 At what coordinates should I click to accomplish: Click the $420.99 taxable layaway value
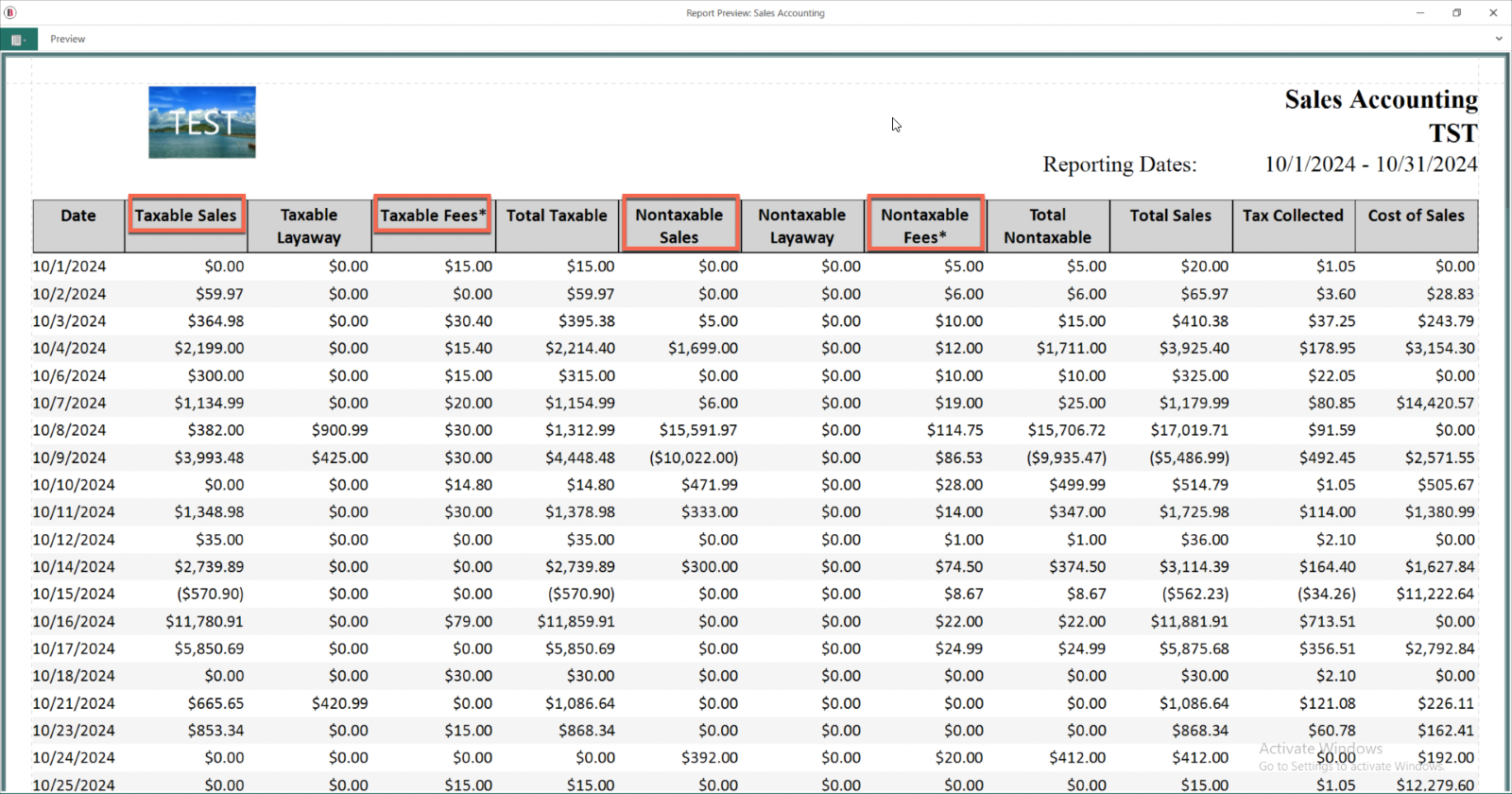pos(340,703)
